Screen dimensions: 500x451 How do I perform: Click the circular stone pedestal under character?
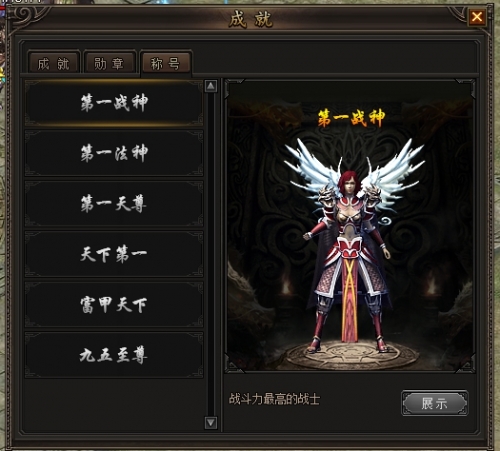click(350, 355)
